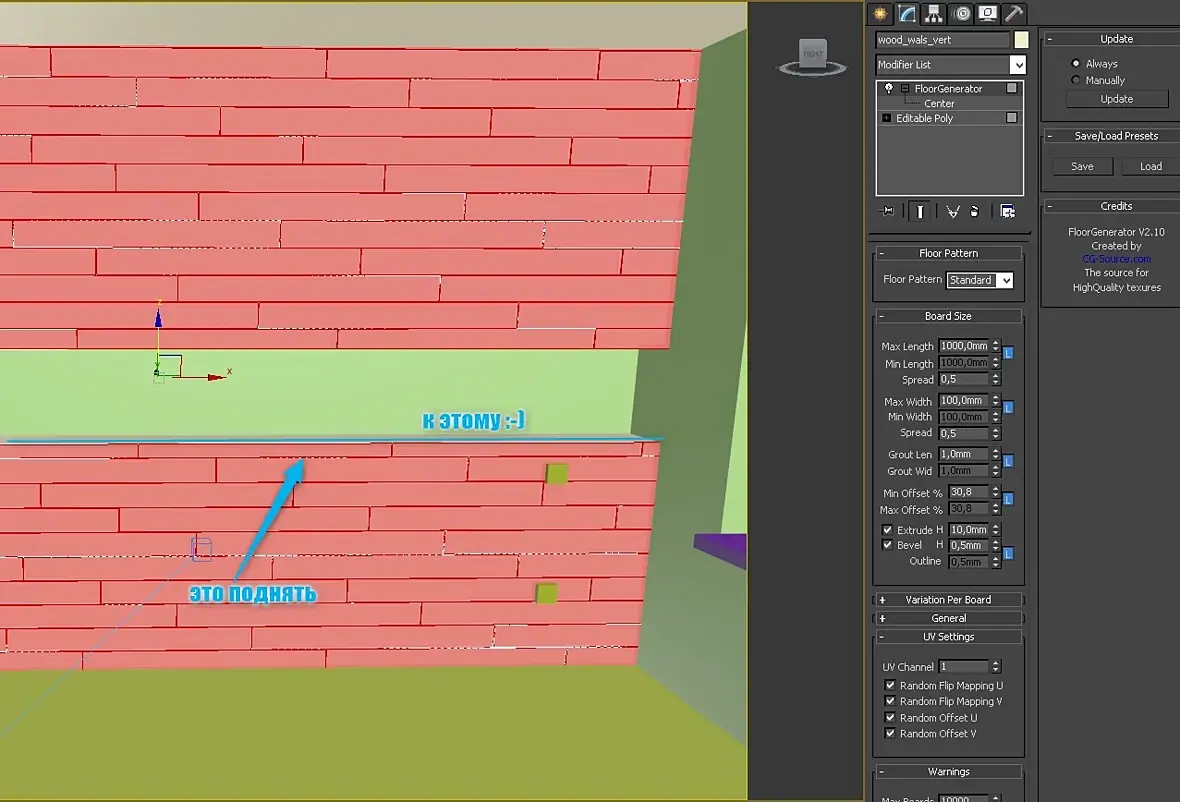Select the Manually update radio button
This screenshot has width=1180, height=802.
coord(1075,80)
